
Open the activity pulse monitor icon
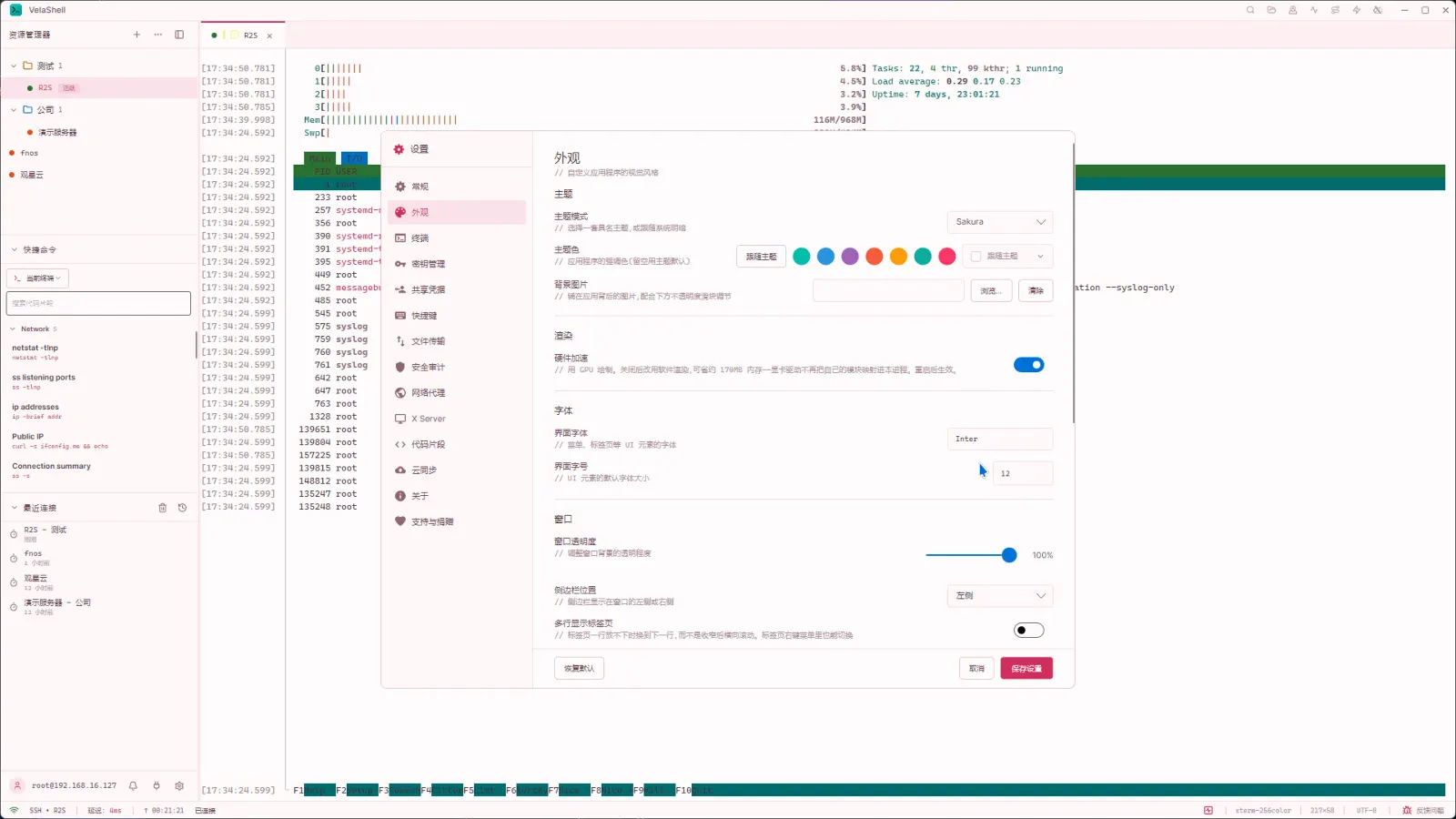click(x=1314, y=10)
